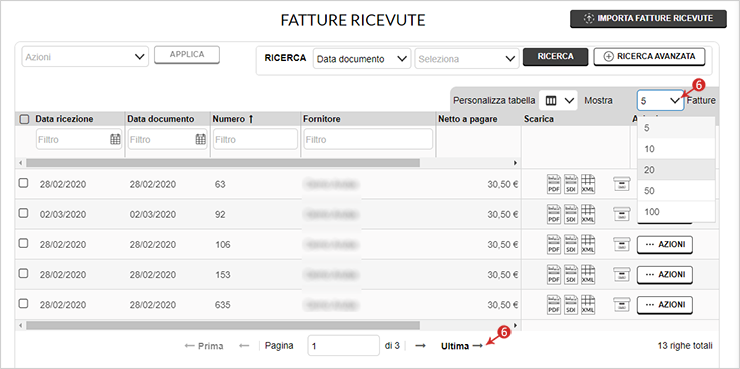Download PDF for invoice number 153
The width and height of the screenshot is (740, 369).
pyautogui.click(x=554, y=275)
